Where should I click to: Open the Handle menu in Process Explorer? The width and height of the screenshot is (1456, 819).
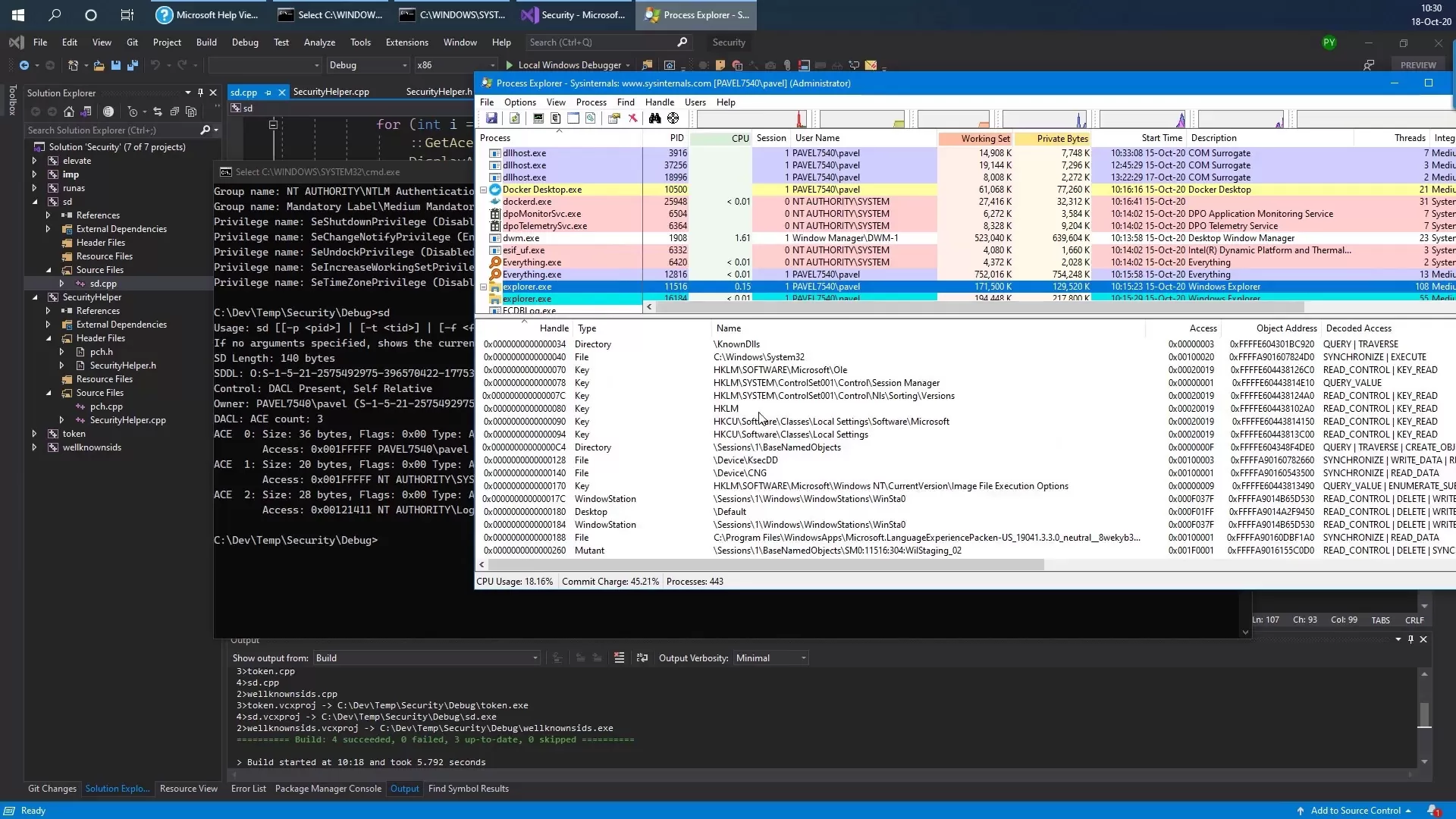[x=659, y=102]
